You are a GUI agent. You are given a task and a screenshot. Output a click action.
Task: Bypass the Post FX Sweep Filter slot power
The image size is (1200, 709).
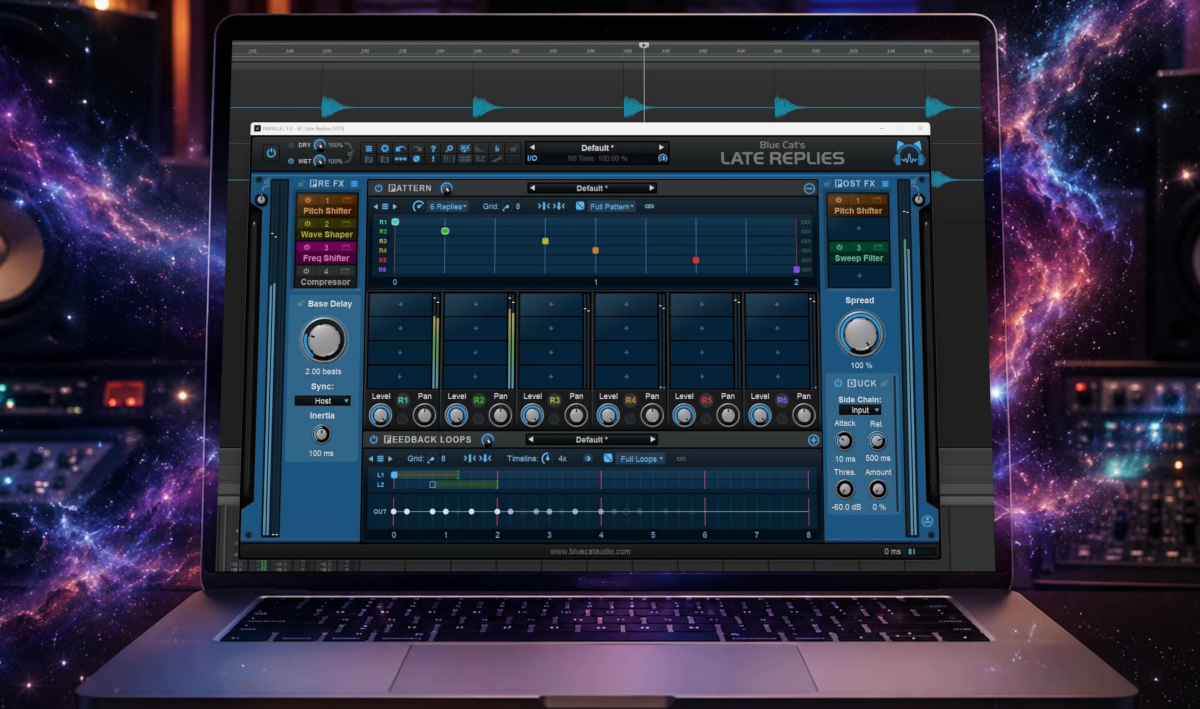pos(839,247)
